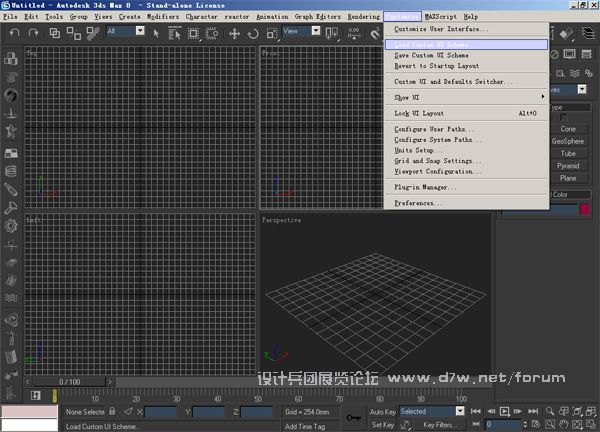Activate the Select Object arrow tool

pos(156,33)
